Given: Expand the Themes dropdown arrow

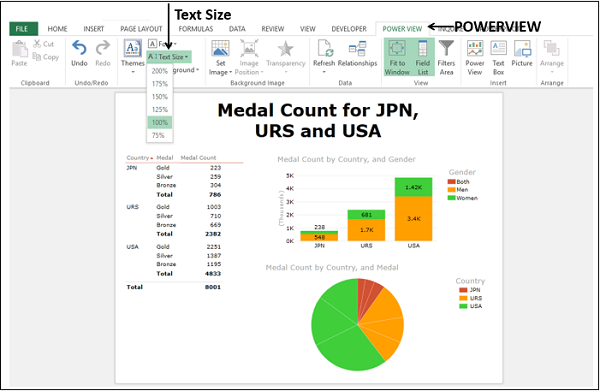Looking at the screenshot, I should point(133,72).
